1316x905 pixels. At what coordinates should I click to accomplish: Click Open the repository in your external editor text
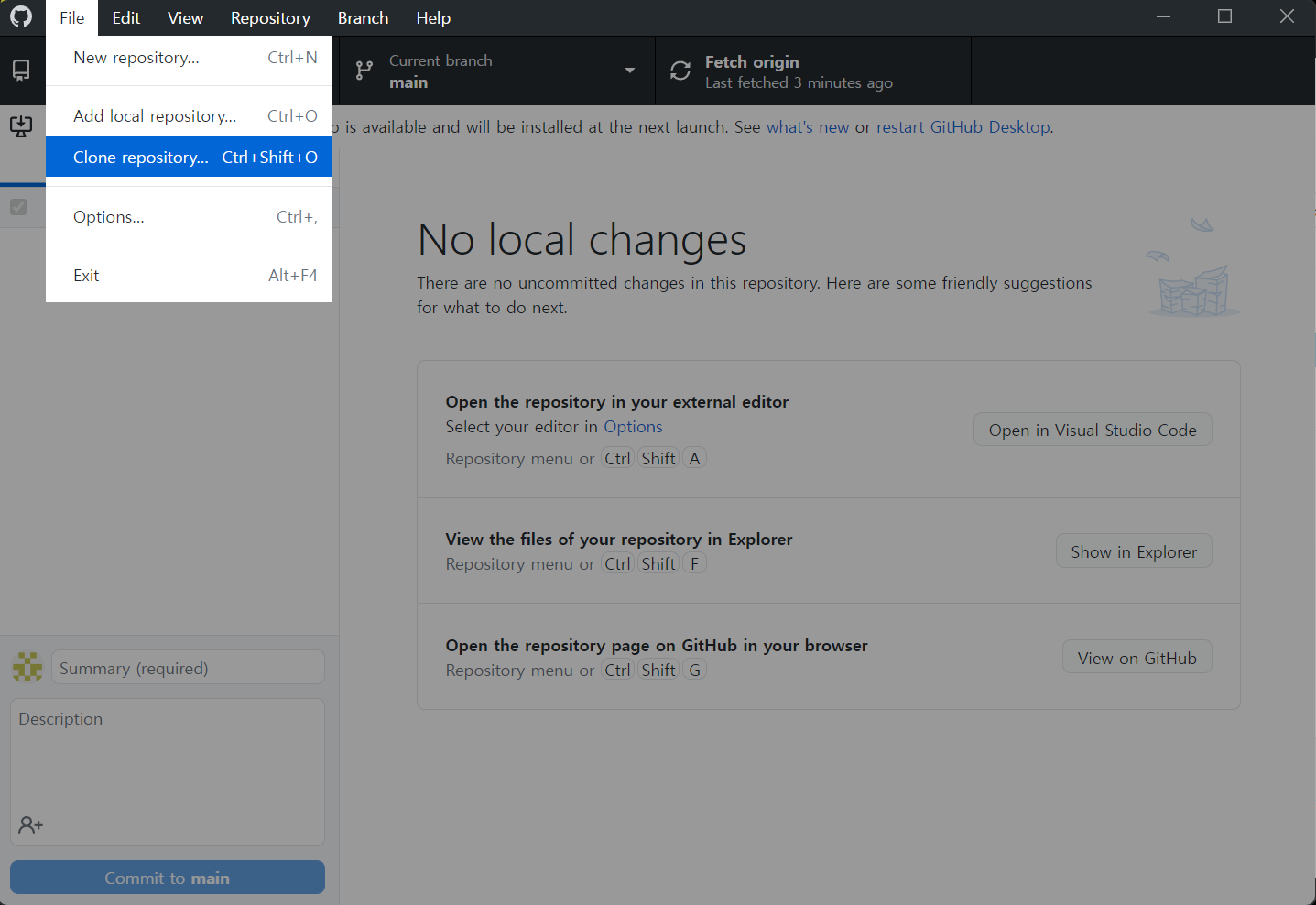[x=617, y=402]
